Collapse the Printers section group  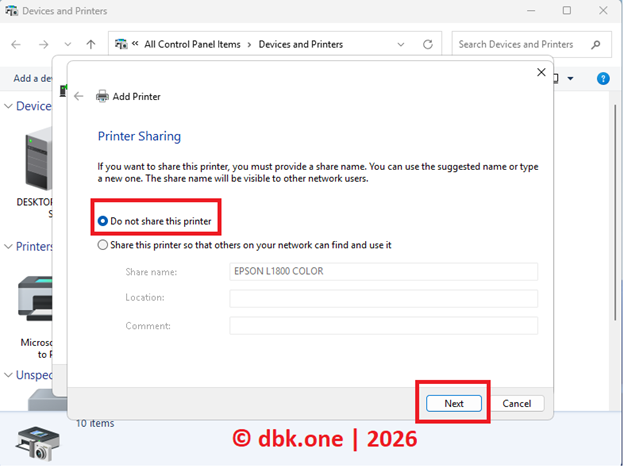point(9,247)
